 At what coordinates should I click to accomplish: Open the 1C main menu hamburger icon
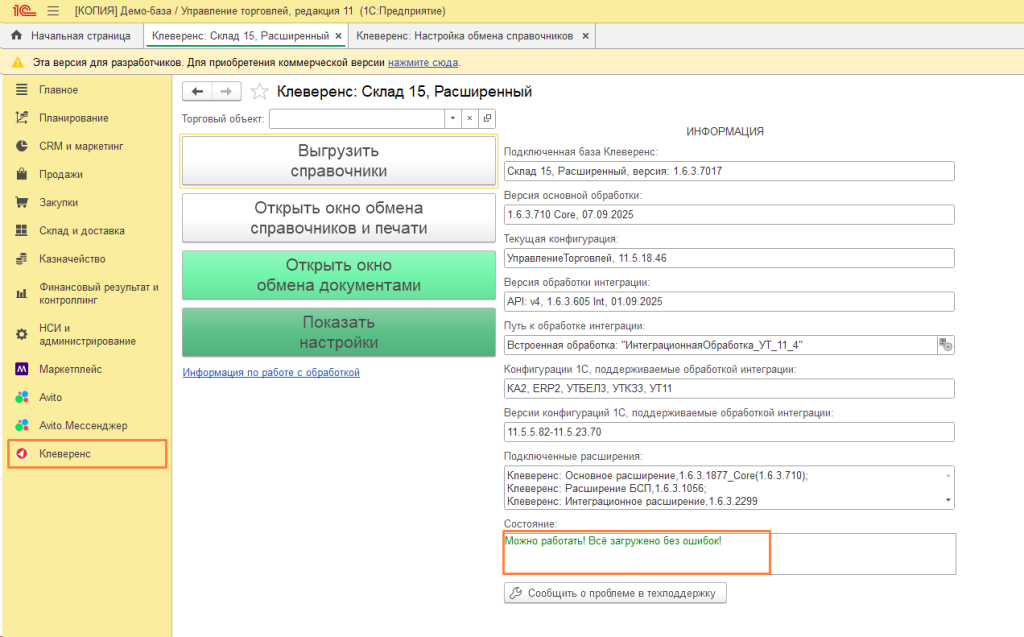click(x=51, y=10)
